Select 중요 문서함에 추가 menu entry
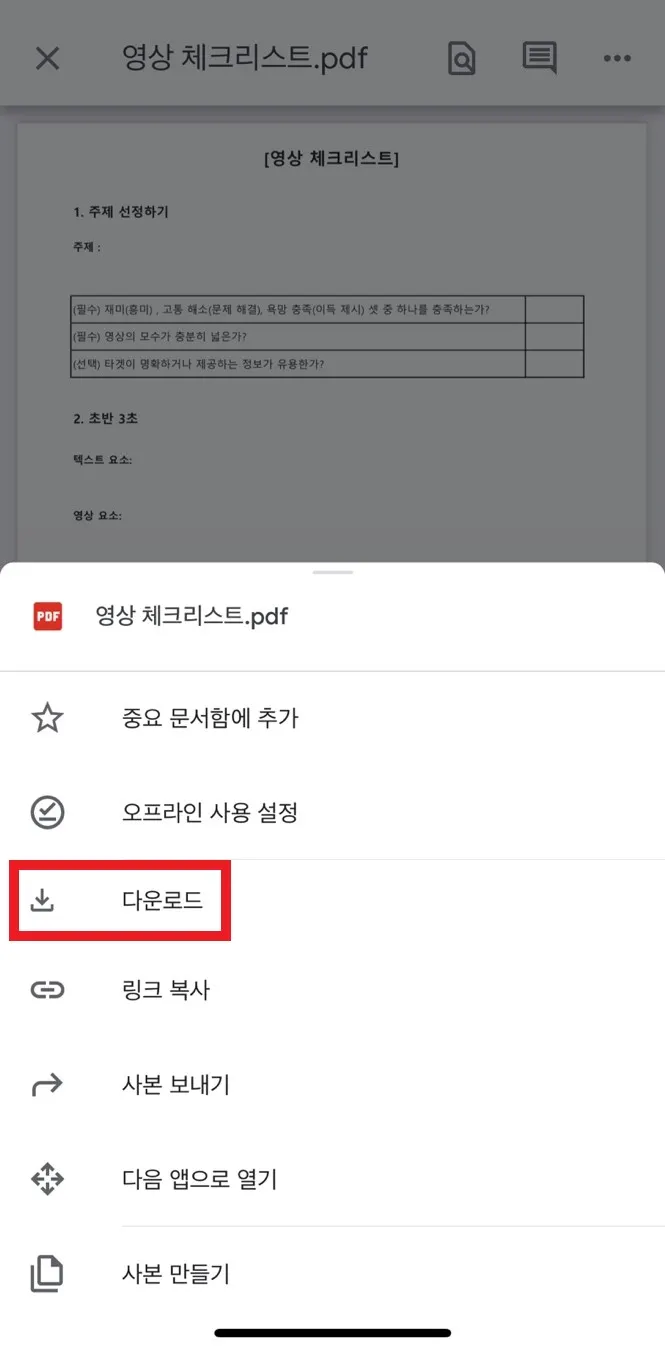 click(332, 718)
